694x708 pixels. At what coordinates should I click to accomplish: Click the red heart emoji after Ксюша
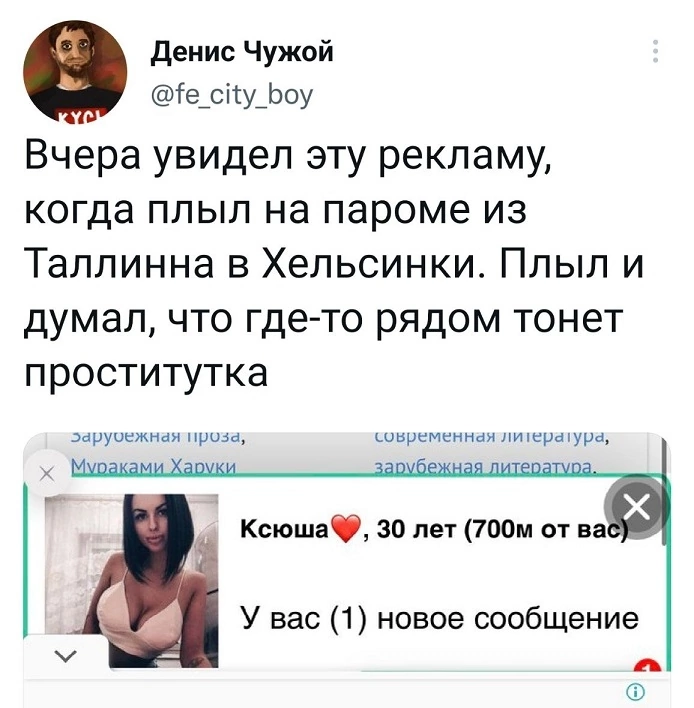(x=346, y=528)
